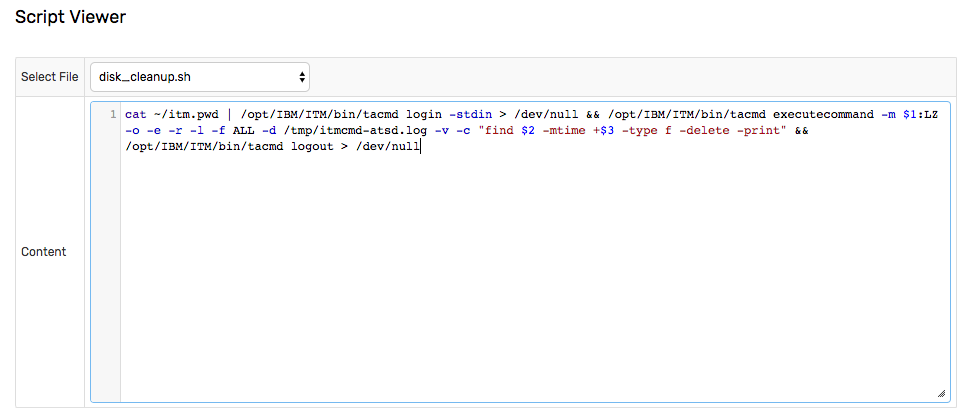
Task: Click the 'Content' row label
Action: [x=43, y=252]
